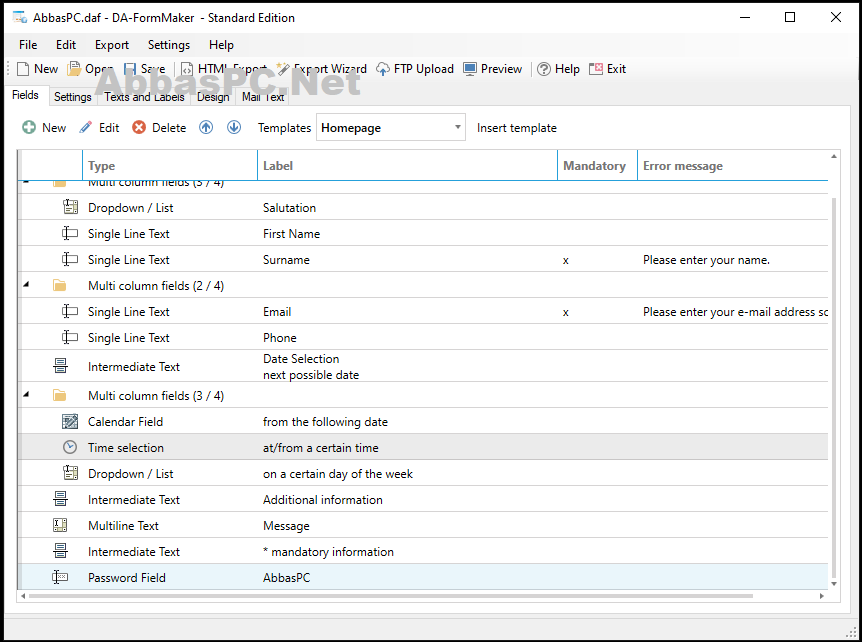
Task: Click the Edit field button
Action: coord(100,128)
